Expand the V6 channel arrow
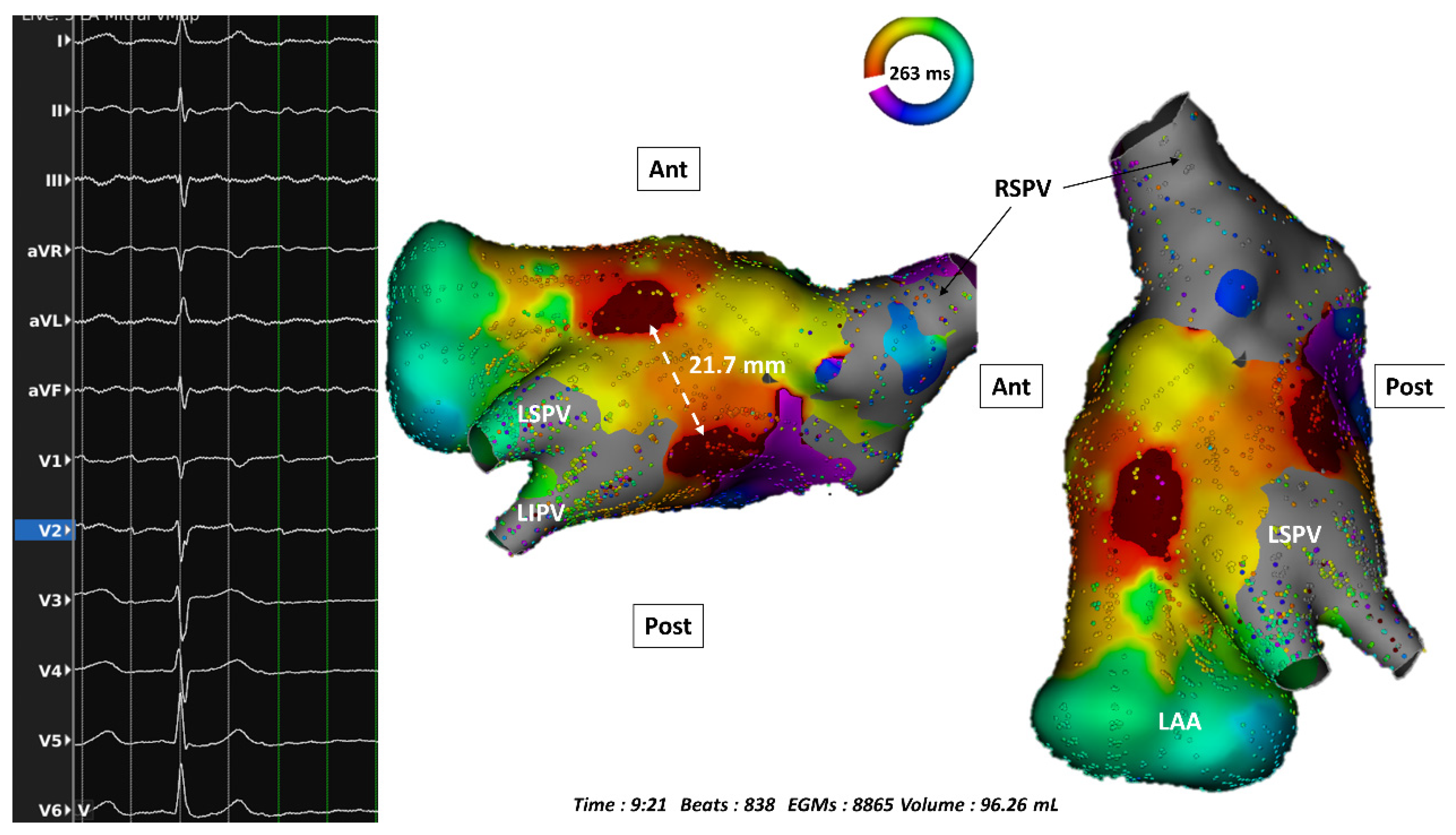 tap(68, 810)
